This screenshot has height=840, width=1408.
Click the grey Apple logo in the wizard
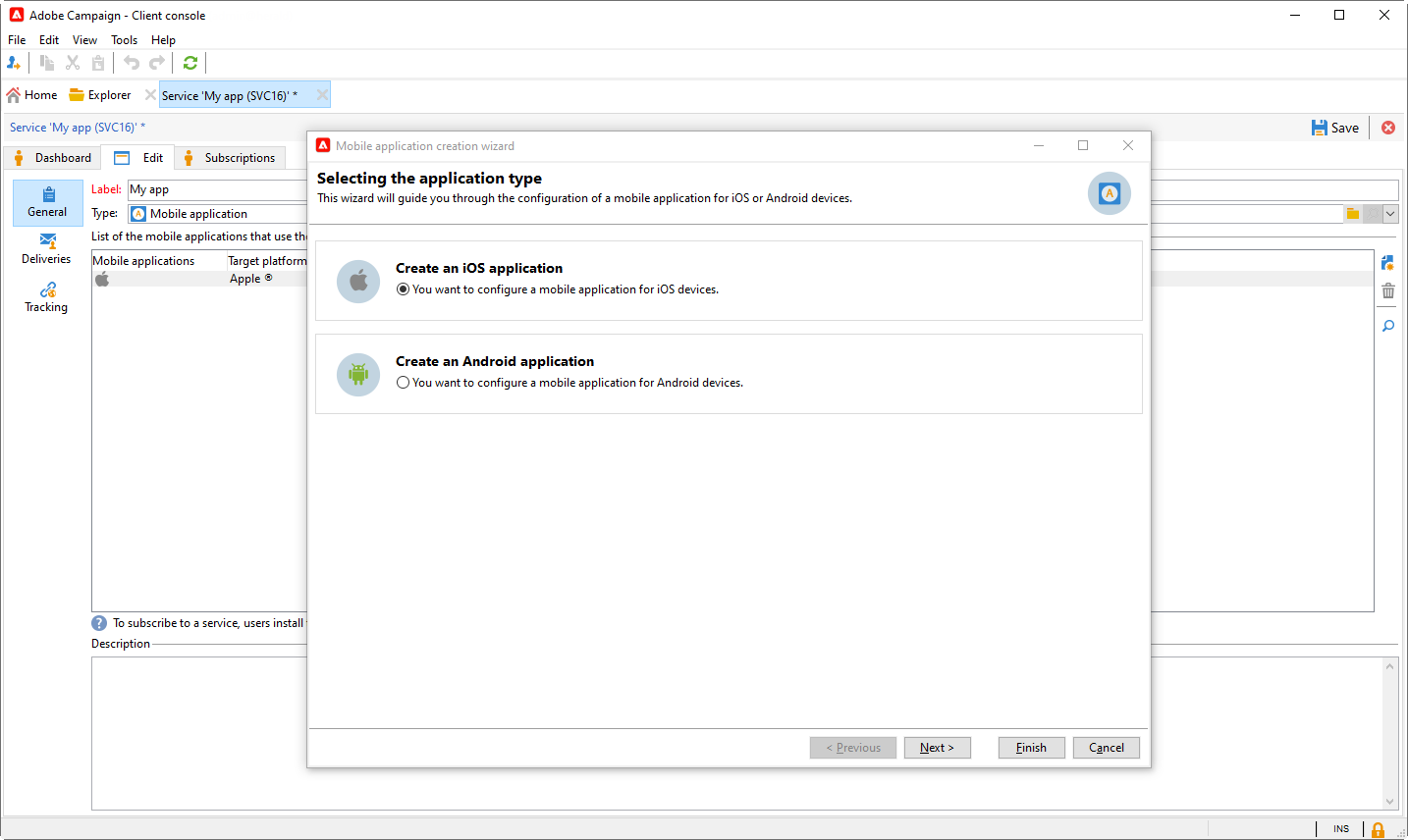tap(358, 282)
